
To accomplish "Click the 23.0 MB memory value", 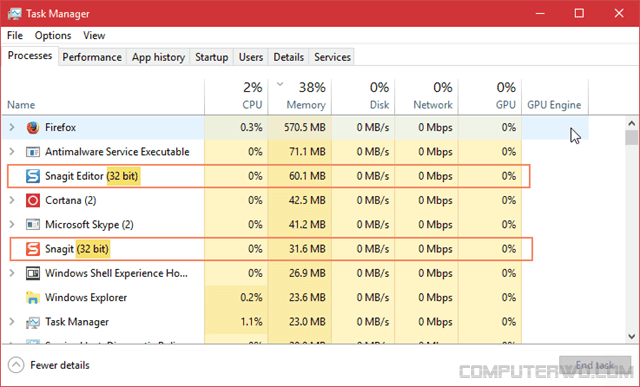I will (x=307, y=322).
